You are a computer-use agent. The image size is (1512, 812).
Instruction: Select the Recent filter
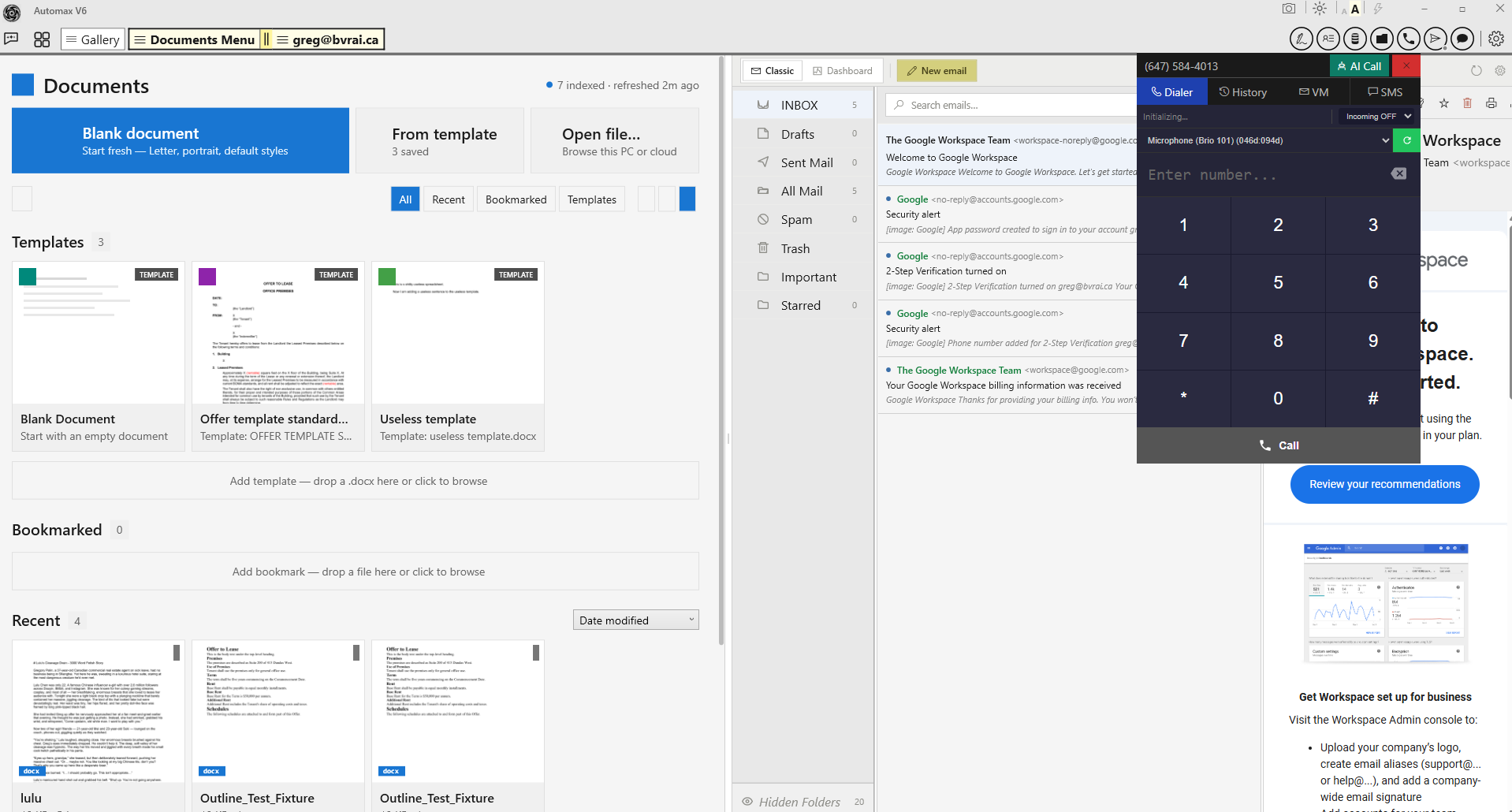pos(449,199)
